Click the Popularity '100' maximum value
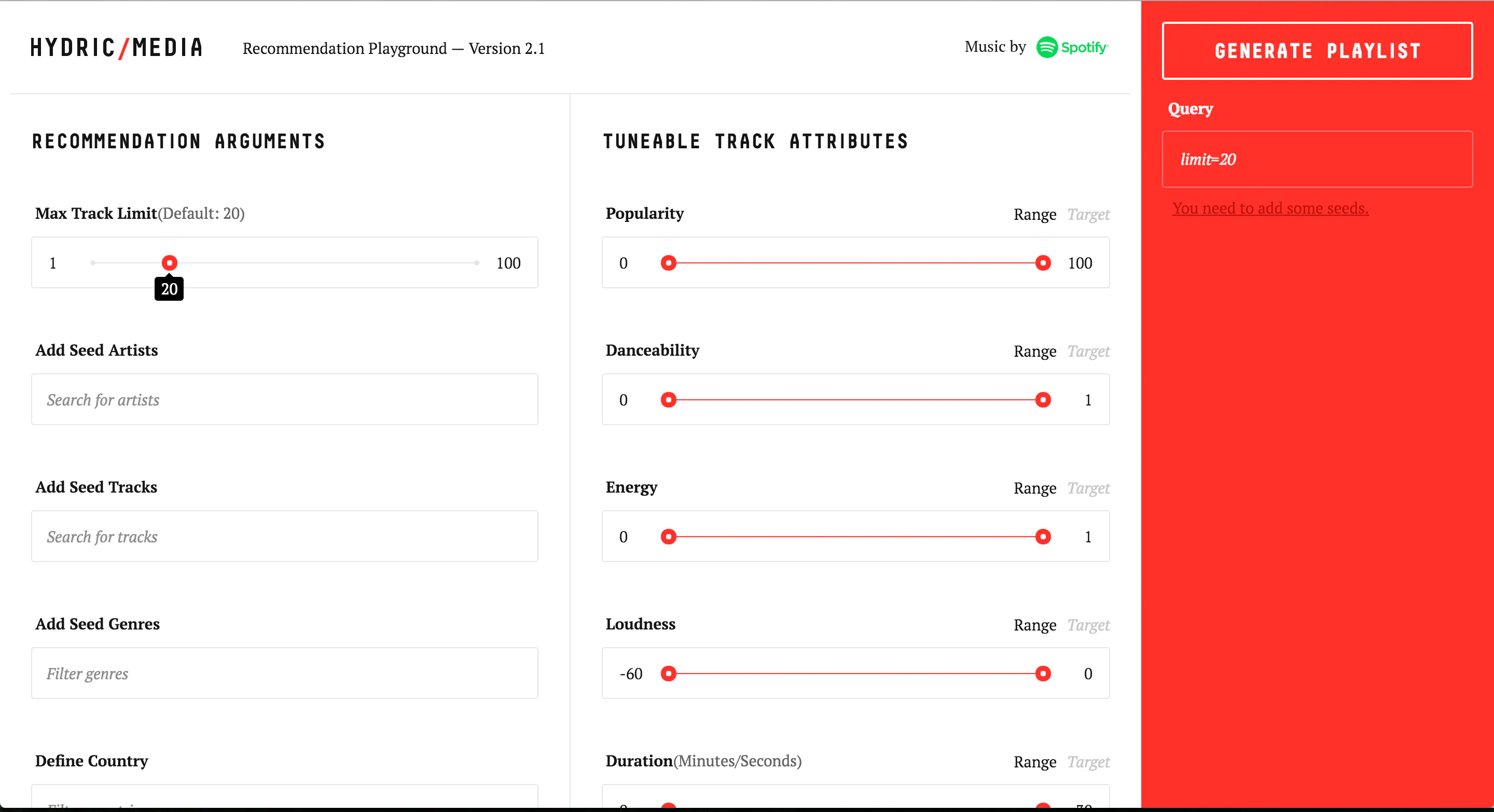 pos(1080,263)
